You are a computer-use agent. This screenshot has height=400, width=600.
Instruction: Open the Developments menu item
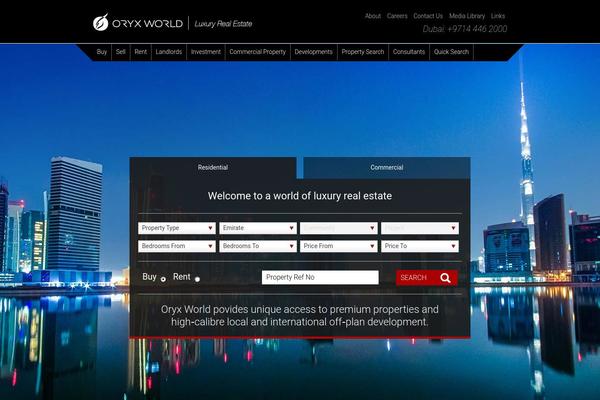tap(313, 52)
